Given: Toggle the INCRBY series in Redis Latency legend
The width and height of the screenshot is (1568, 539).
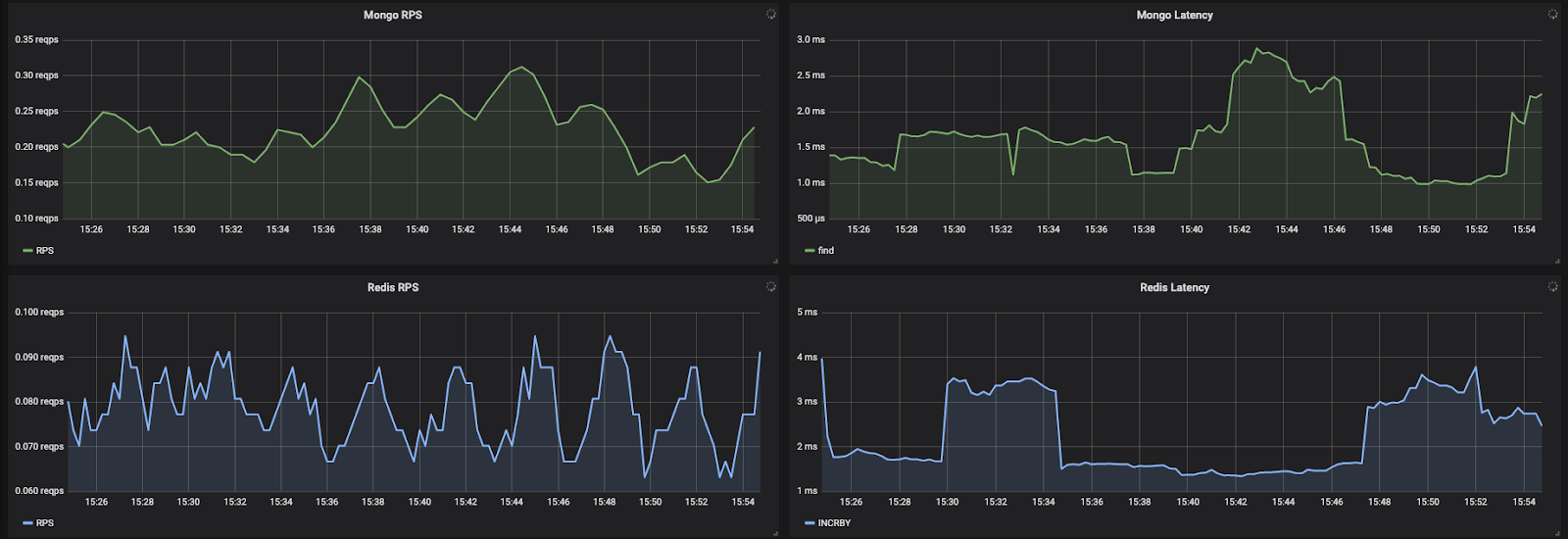Looking at the screenshot, I should (x=834, y=523).
